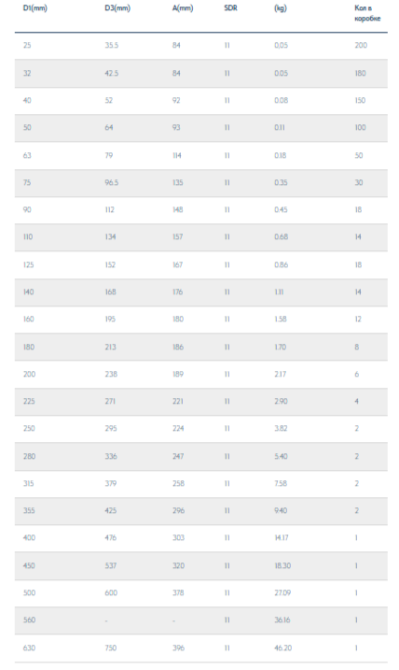Viewport: 399px width, 670px height.
Task: Select the row with D1 value 280
Action: coord(201,456)
